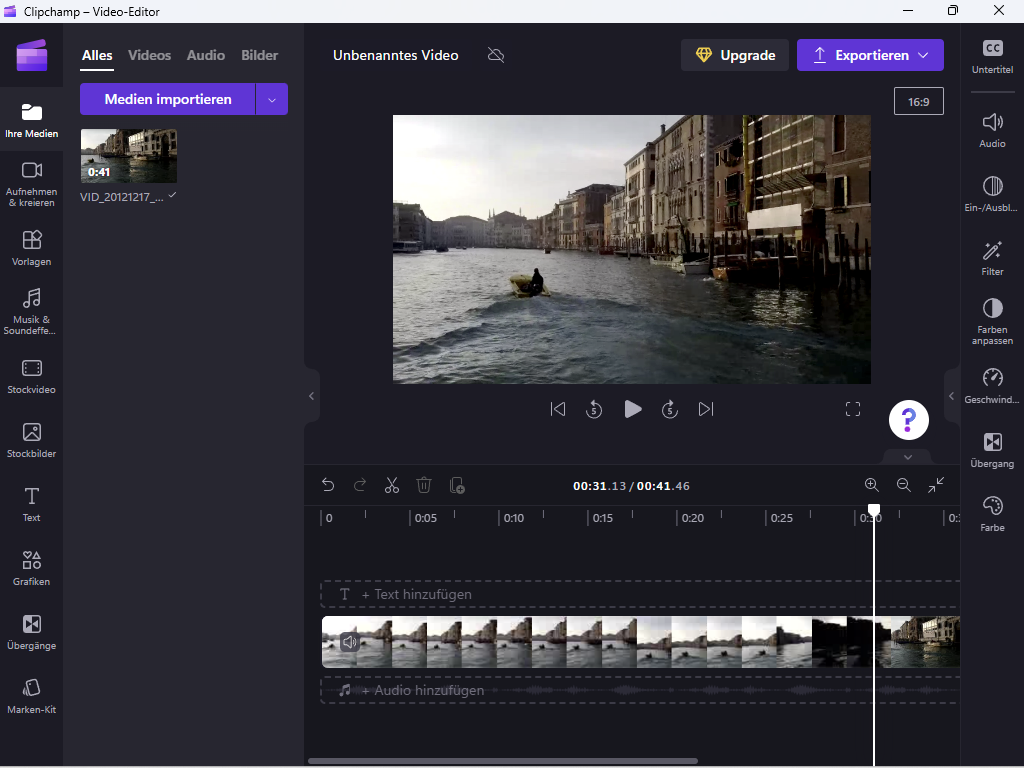The image size is (1024, 768).
Task: Toggle fullscreen preview mode
Action: pyautogui.click(x=853, y=409)
